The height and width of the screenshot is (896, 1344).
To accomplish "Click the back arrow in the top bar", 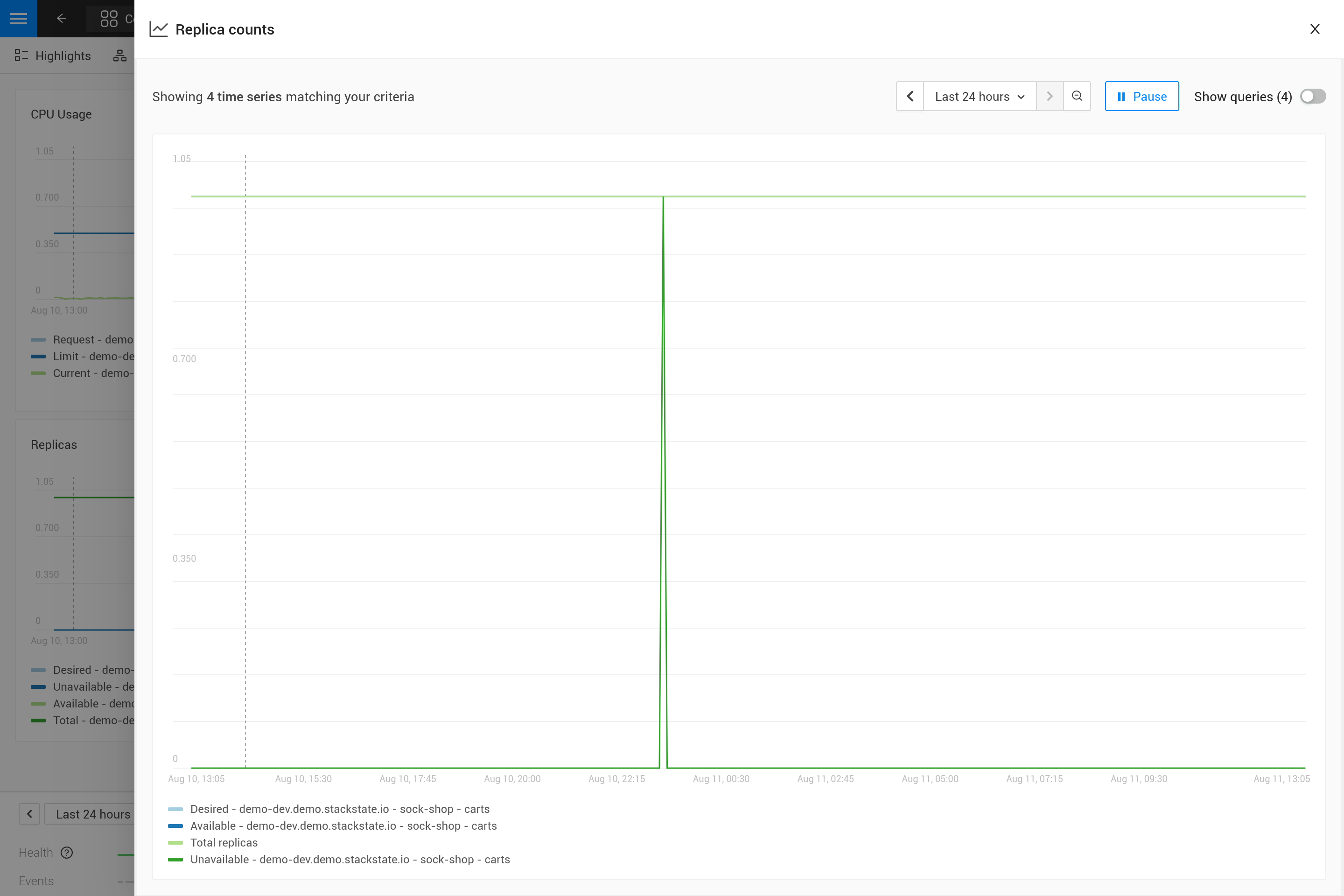I will 61,18.
